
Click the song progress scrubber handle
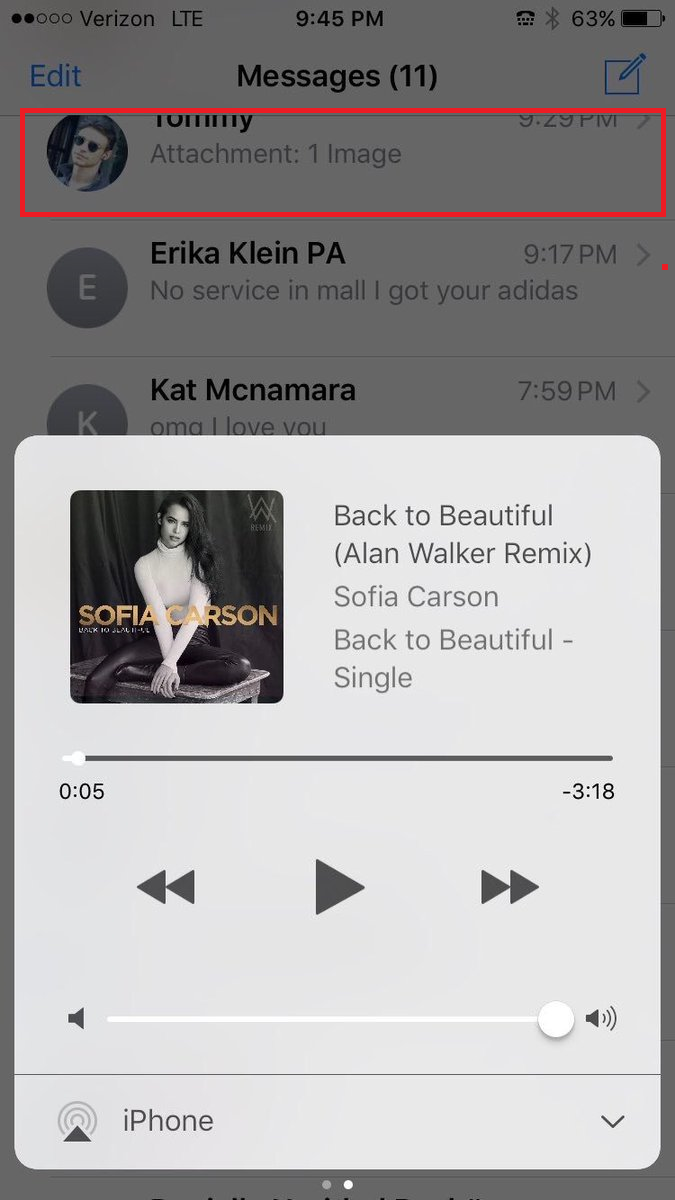click(78, 758)
